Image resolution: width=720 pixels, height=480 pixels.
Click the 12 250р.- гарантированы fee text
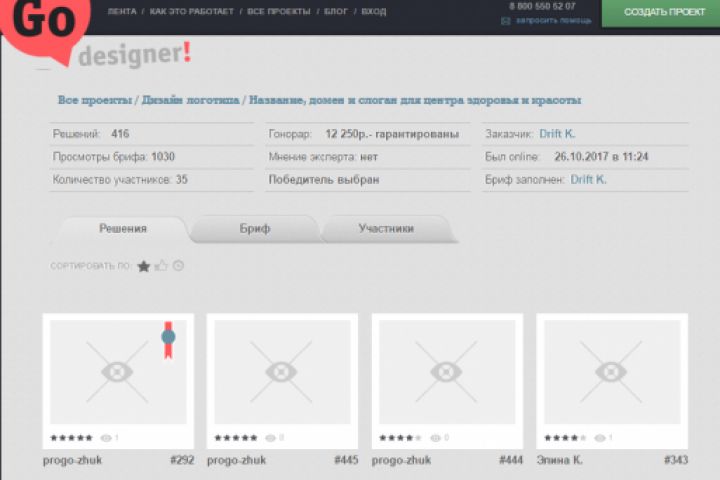point(392,134)
